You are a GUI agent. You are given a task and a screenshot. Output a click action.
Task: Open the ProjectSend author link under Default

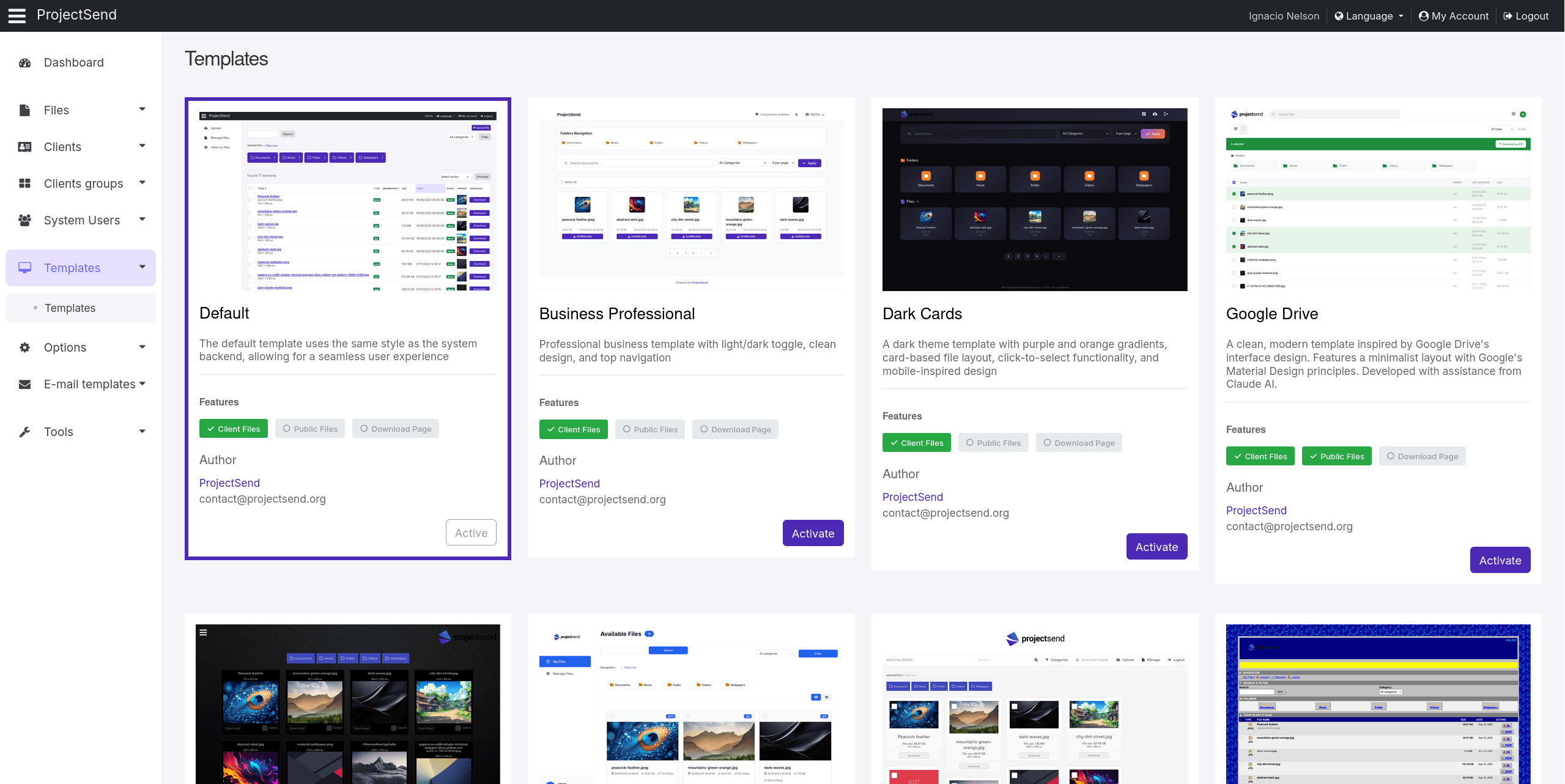[x=229, y=483]
